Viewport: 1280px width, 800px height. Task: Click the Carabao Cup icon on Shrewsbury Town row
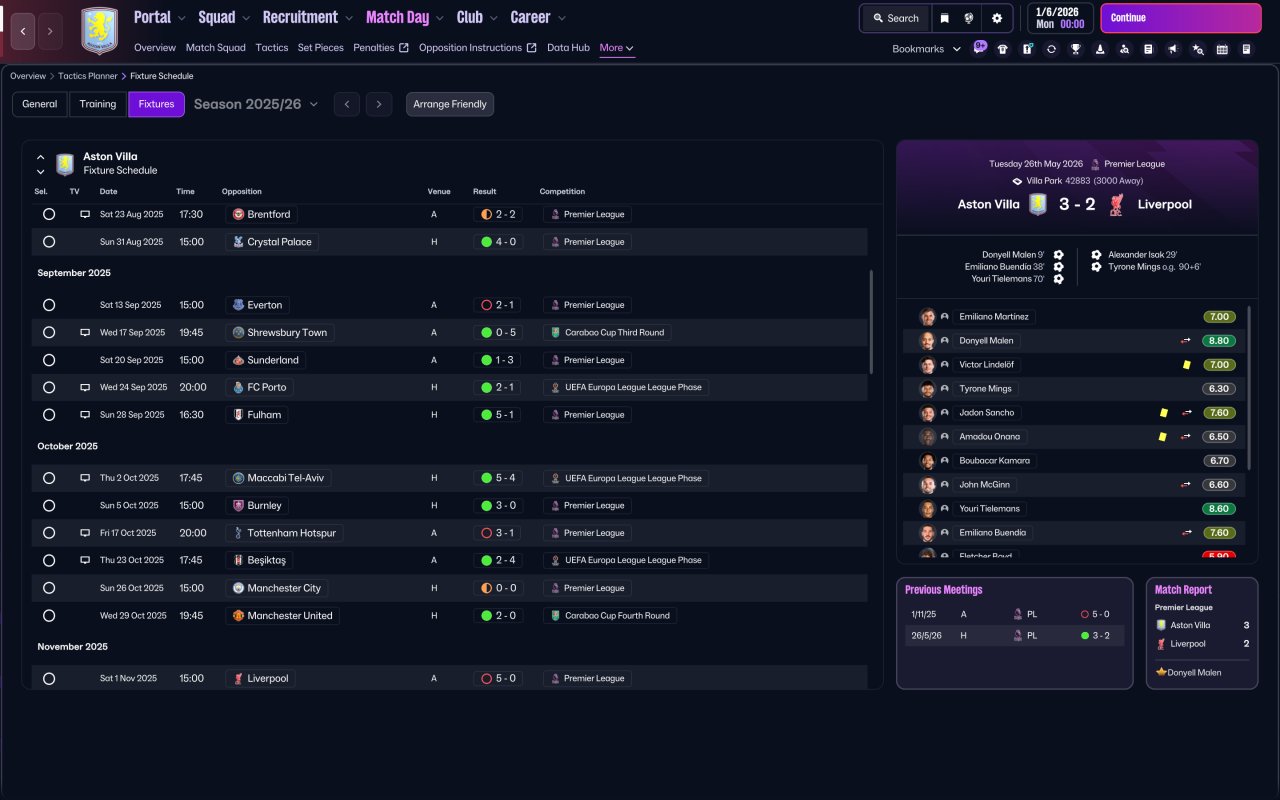[555, 332]
